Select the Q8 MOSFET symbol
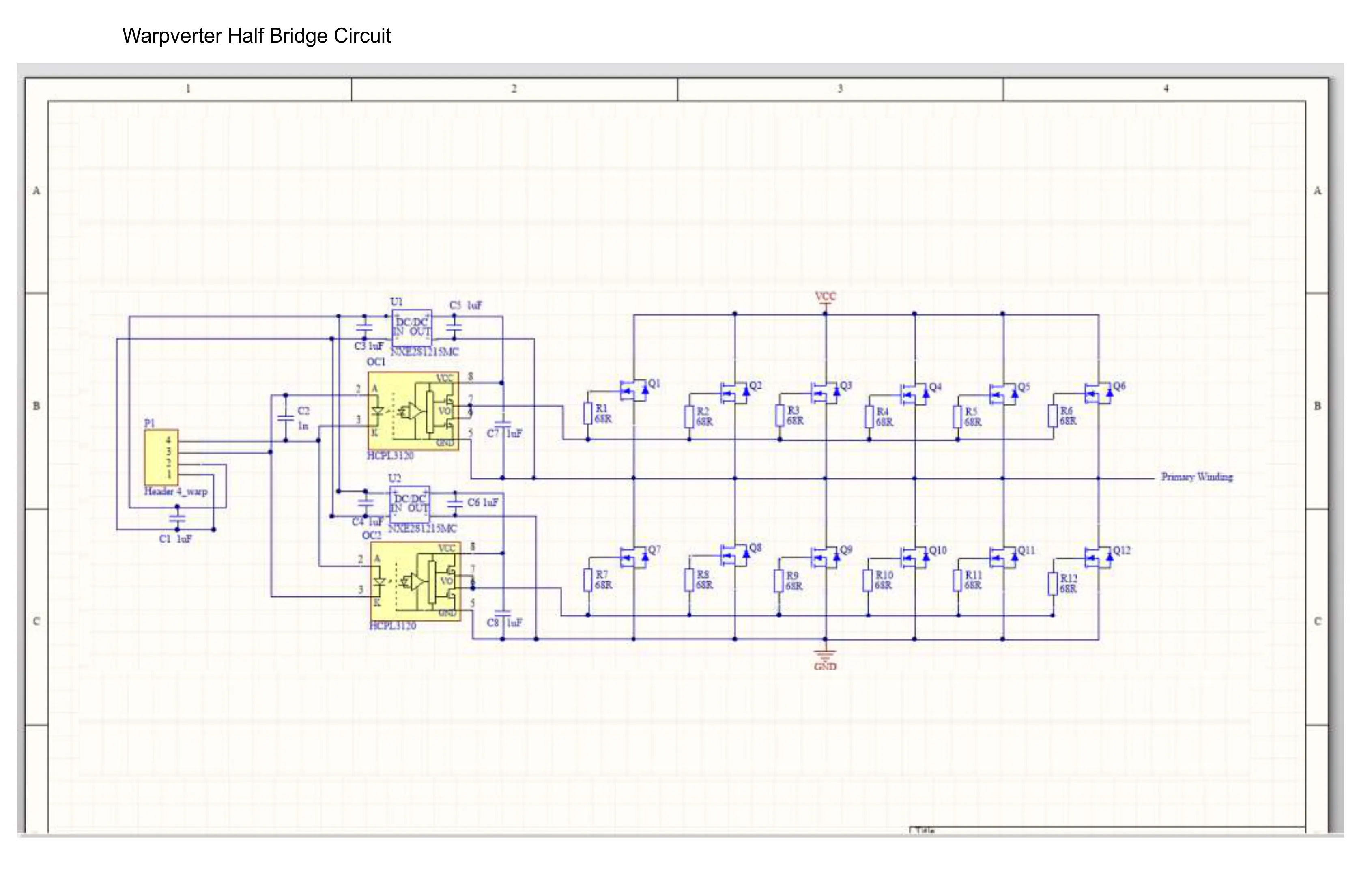 pyautogui.click(x=735, y=555)
